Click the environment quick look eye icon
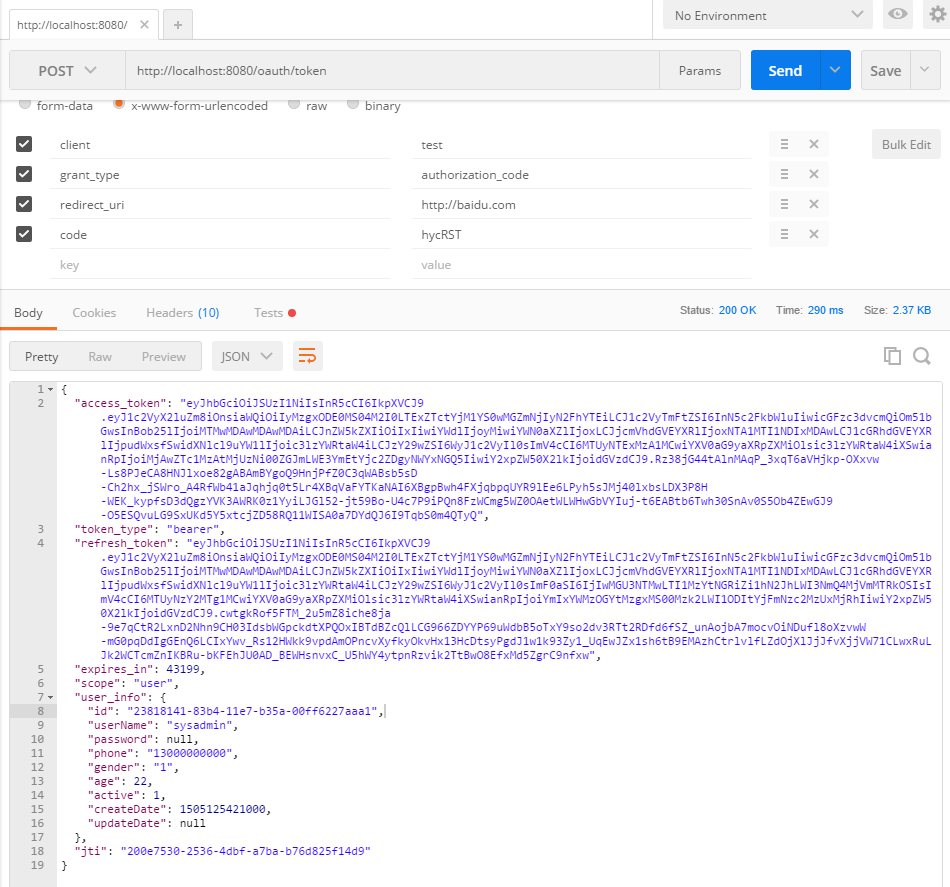The image size is (950, 887). 898,14
